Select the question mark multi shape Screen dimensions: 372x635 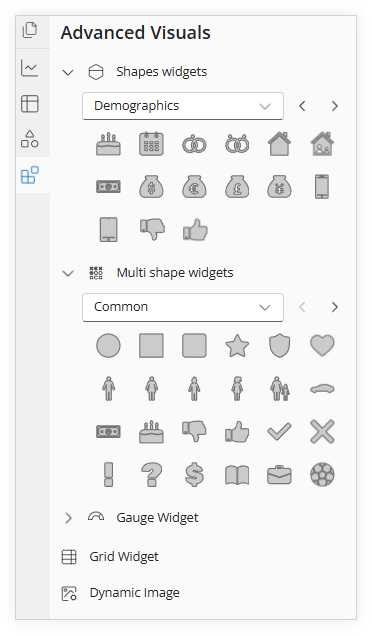coord(151,474)
